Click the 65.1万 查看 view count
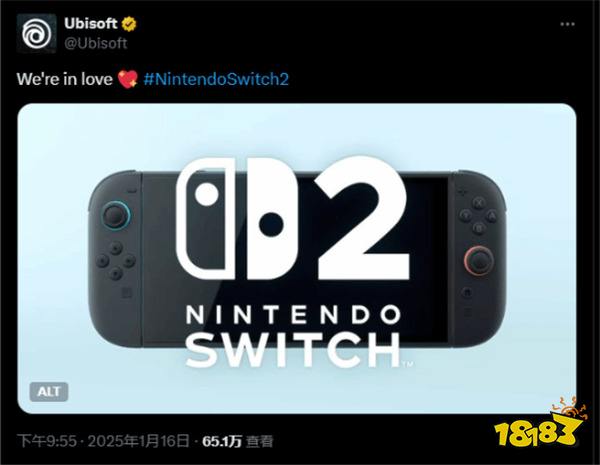 click(x=238, y=441)
